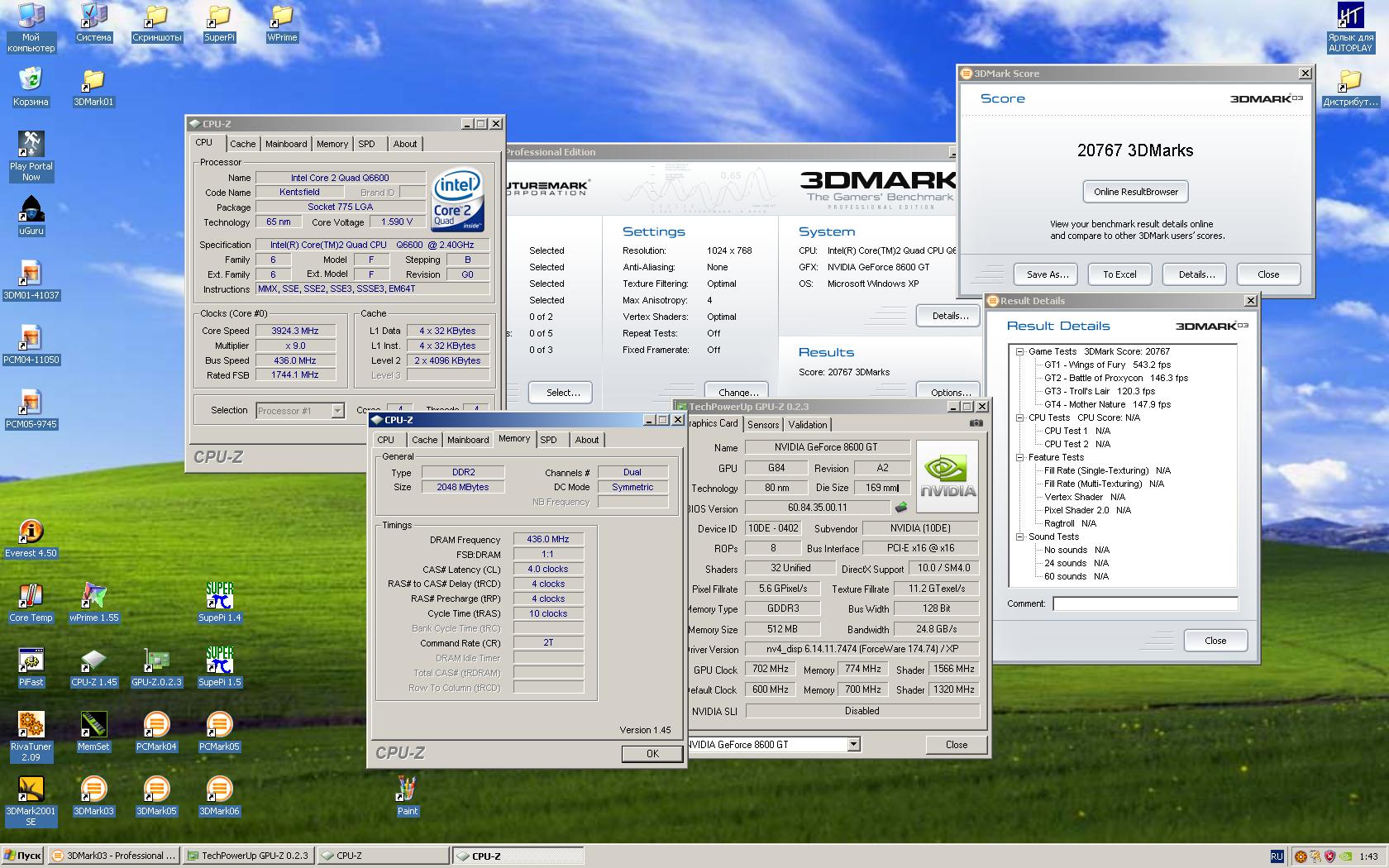Screen dimensions: 1389x868
Task: Launch PCMark04 shortcut
Action: point(156,732)
